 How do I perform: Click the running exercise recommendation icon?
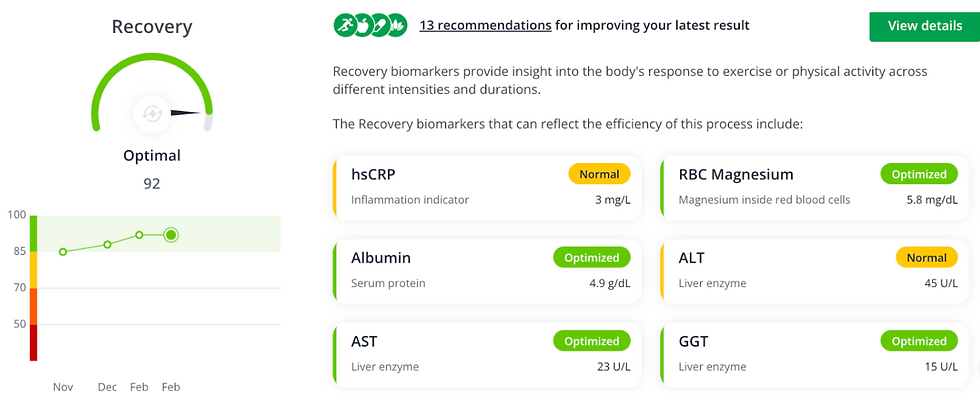(344, 26)
